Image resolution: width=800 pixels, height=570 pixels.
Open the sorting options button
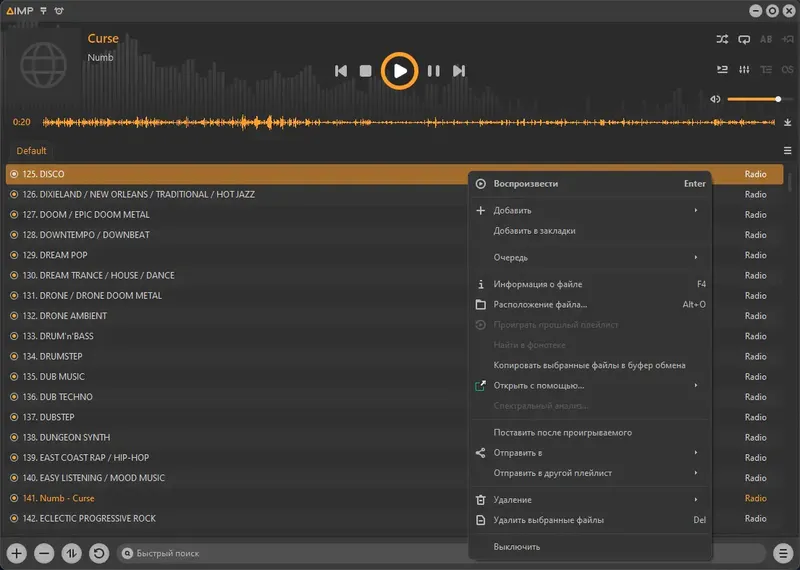coord(71,553)
